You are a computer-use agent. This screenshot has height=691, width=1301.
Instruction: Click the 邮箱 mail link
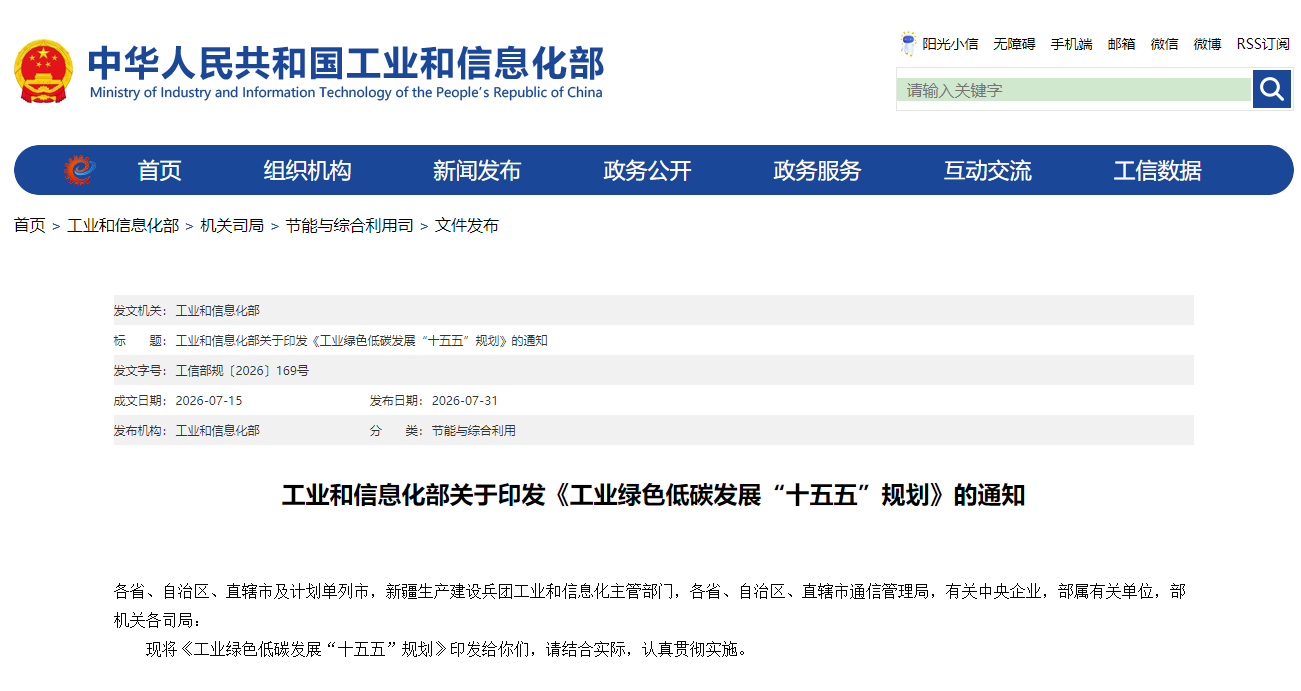[x=1121, y=44]
